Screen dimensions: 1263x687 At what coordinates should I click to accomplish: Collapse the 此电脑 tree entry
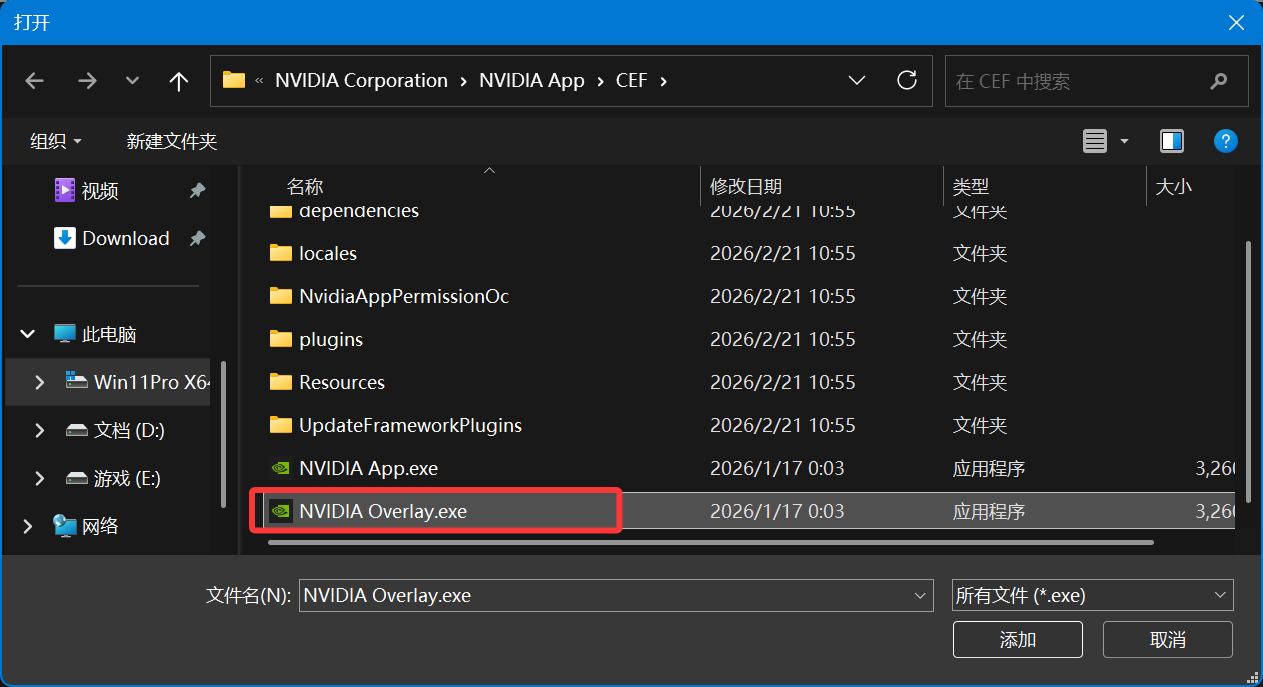(x=27, y=333)
